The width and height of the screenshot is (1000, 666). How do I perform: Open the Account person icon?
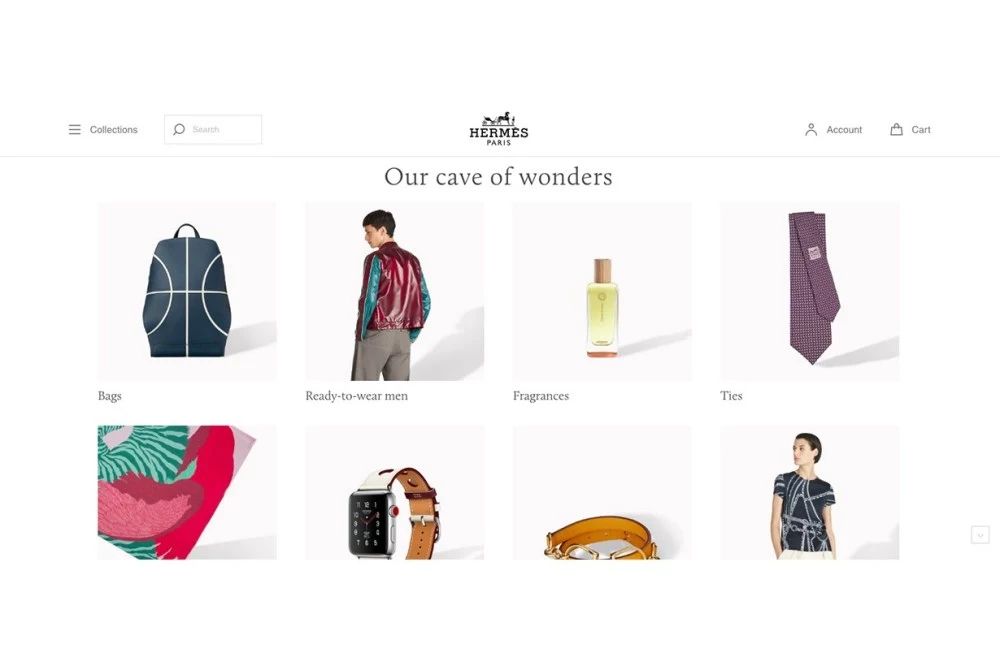(811, 130)
